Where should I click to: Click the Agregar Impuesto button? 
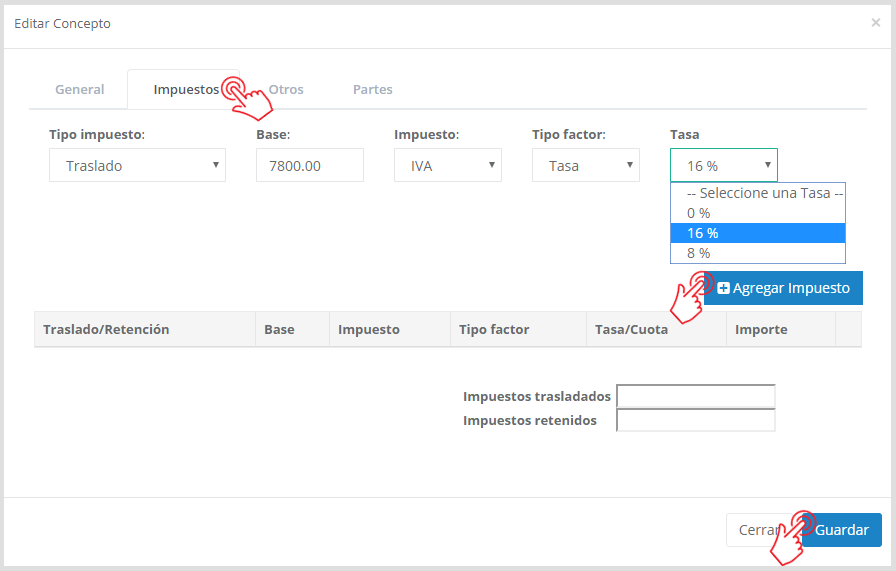[783, 288]
